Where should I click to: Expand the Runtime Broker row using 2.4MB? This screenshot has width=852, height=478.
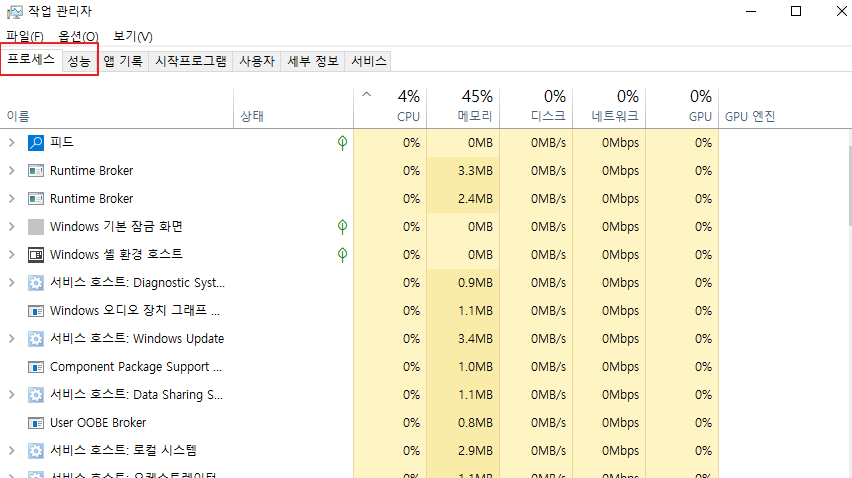pyautogui.click(x=11, y=199)
